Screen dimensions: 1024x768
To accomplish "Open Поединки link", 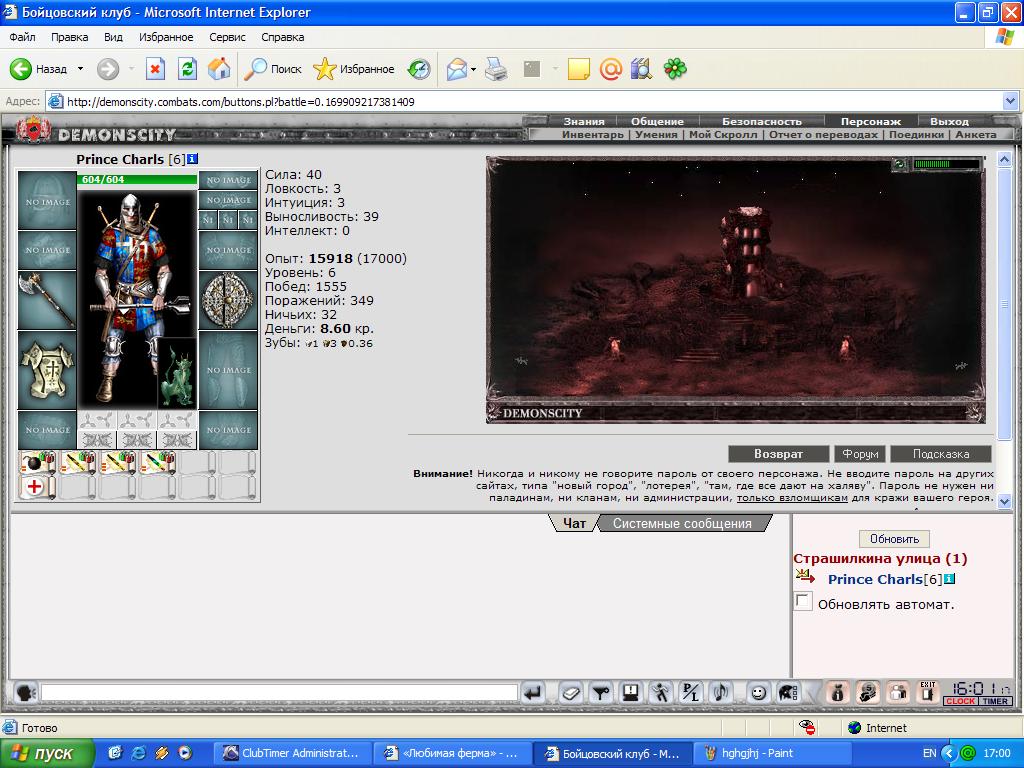I will click(x=918, y=135).
